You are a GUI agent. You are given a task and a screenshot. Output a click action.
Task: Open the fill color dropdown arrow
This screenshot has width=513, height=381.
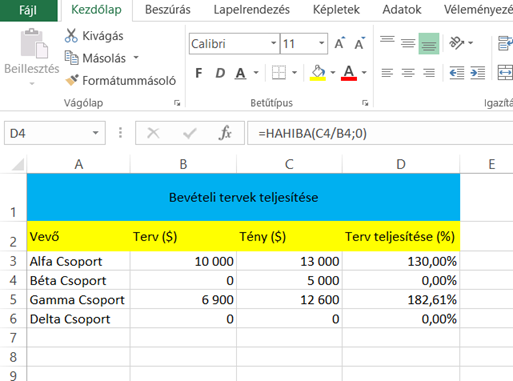[332, 73]
